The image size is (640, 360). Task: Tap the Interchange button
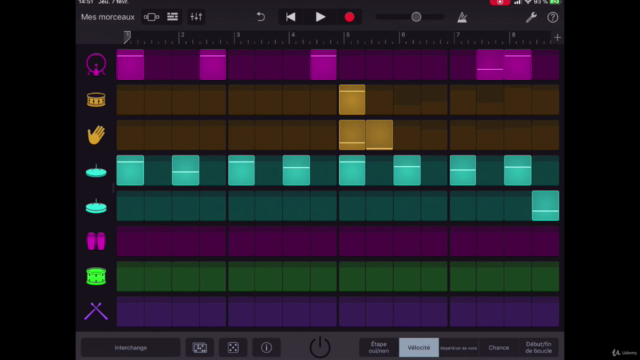(x=131, y=348)
